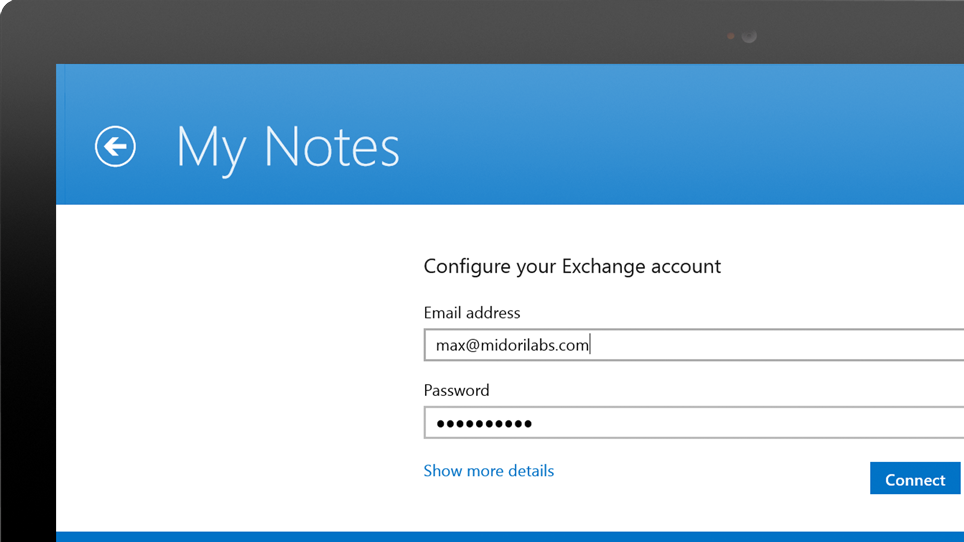Click the masked password dots

484,424
